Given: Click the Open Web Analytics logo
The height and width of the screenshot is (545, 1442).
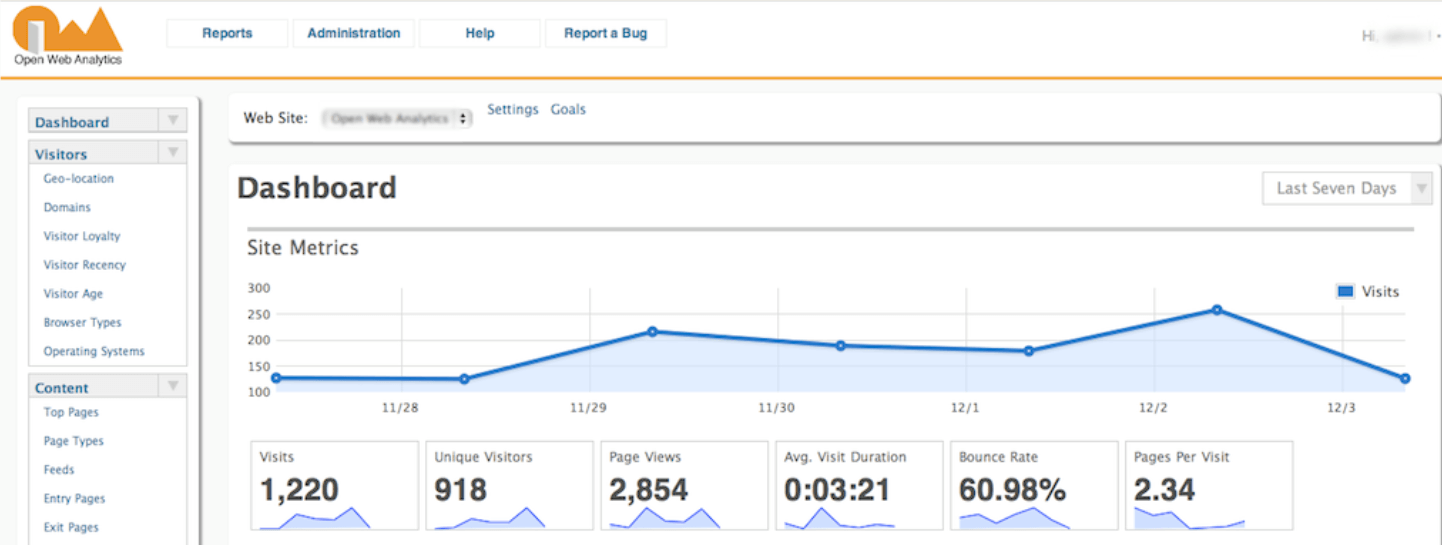Looking at the screenshot, I should click(67, 36).
